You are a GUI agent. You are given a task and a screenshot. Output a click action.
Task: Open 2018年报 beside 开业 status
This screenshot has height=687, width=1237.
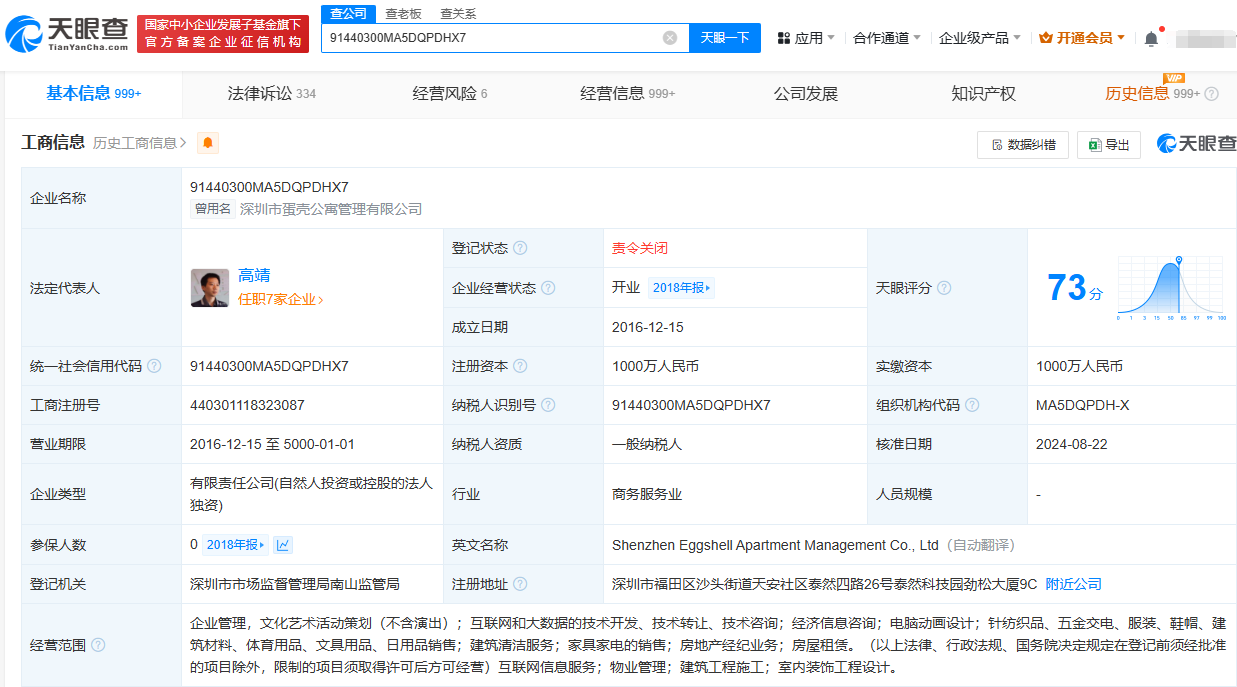pyautogui.click(x=682, y=288)
